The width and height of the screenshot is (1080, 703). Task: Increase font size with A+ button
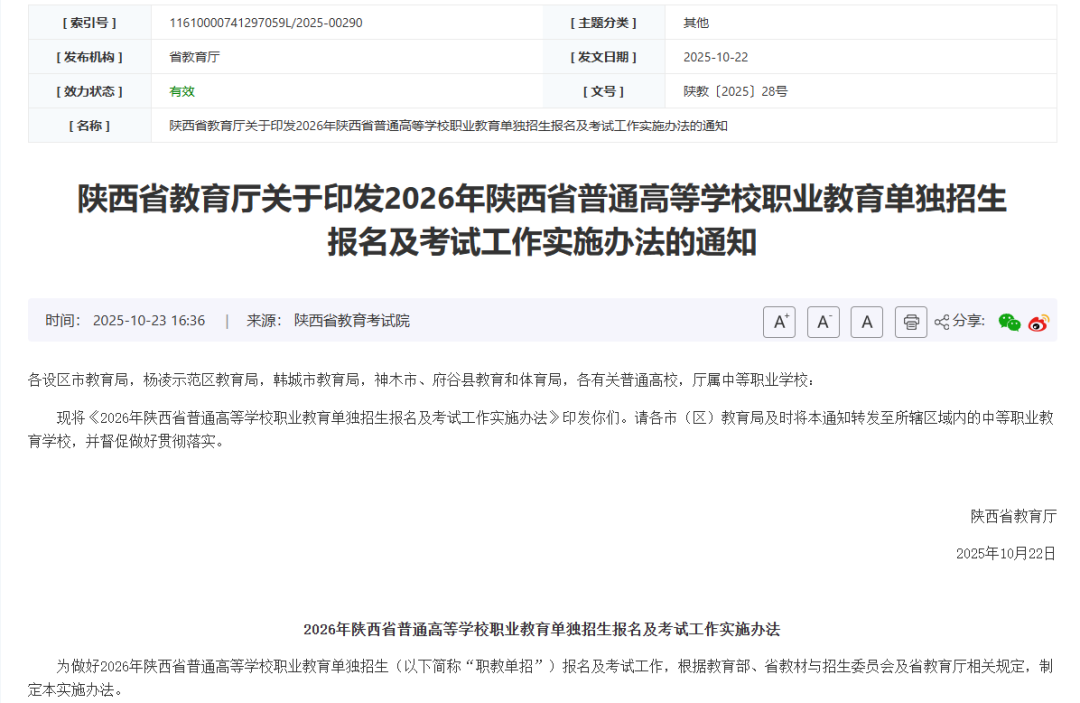pos(779,322)
